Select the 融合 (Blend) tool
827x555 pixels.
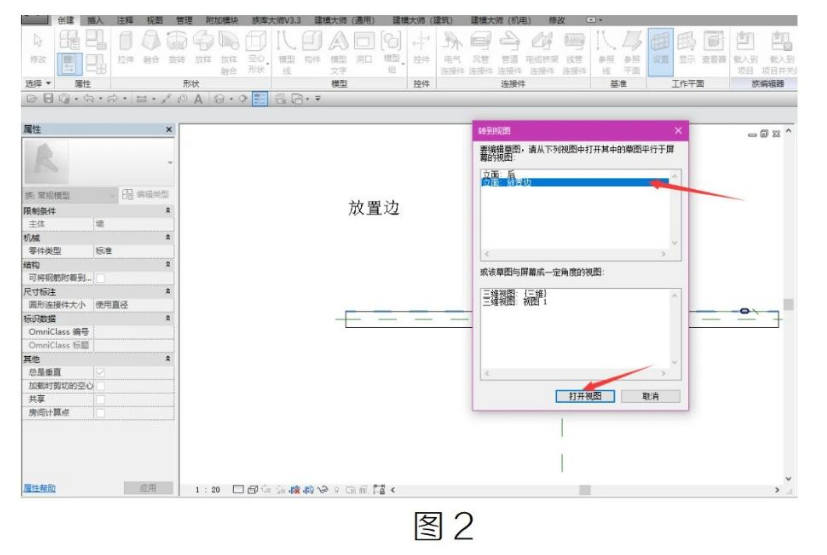(151, 47)
